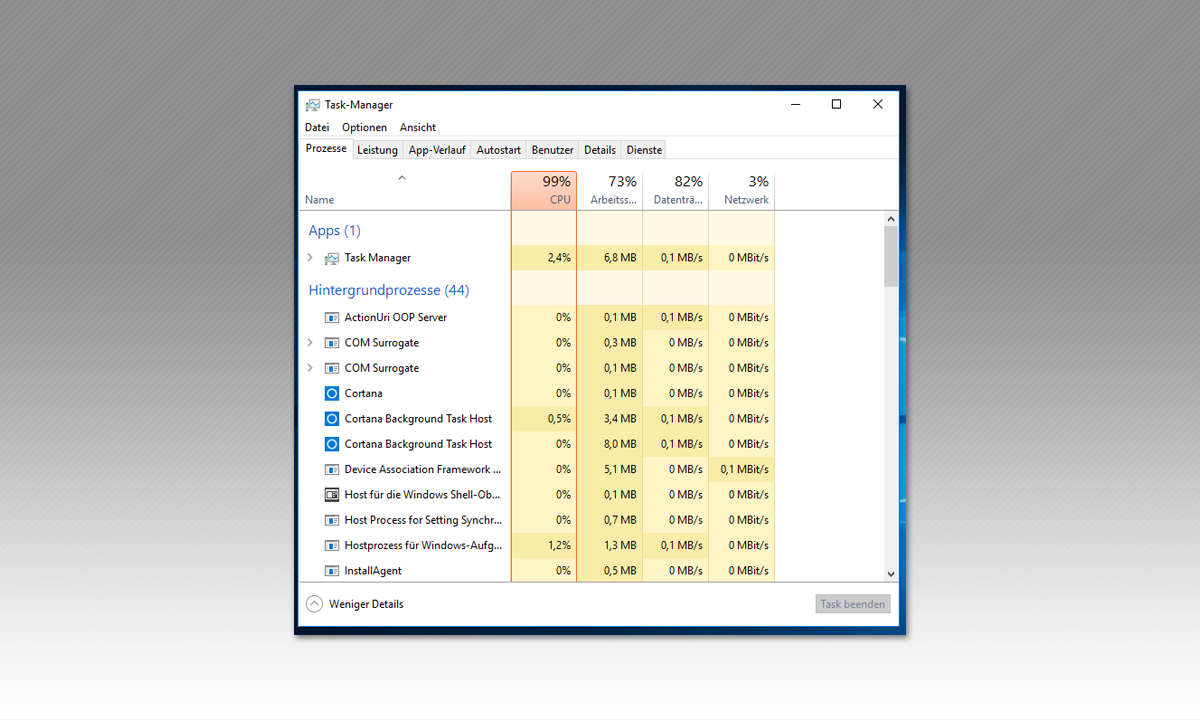1200x720 pixels.
Task: Switch to the Details tab
Action: pos(600,150)
